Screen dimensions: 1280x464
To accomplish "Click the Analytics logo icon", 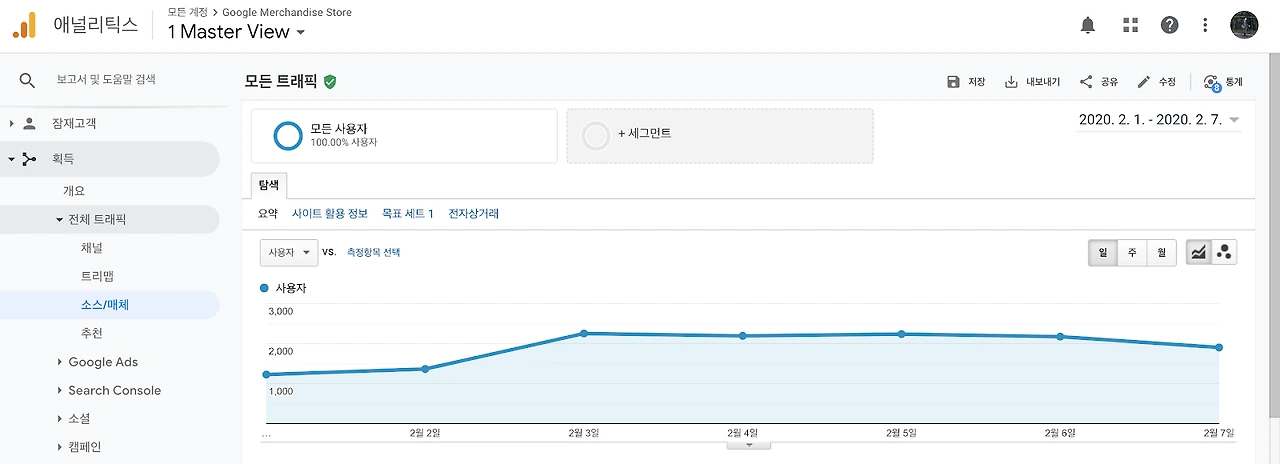I will (24, 26).
